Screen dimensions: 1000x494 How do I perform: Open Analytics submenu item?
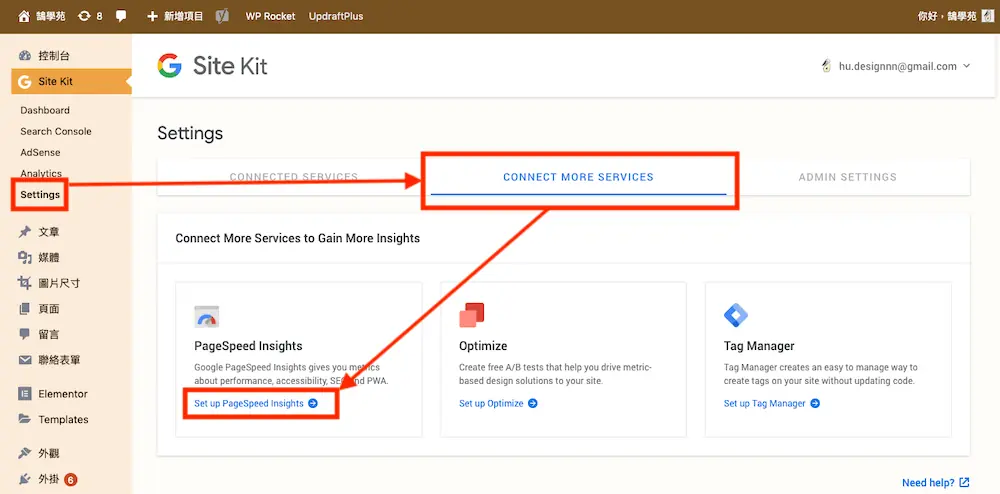coord(41,173)
